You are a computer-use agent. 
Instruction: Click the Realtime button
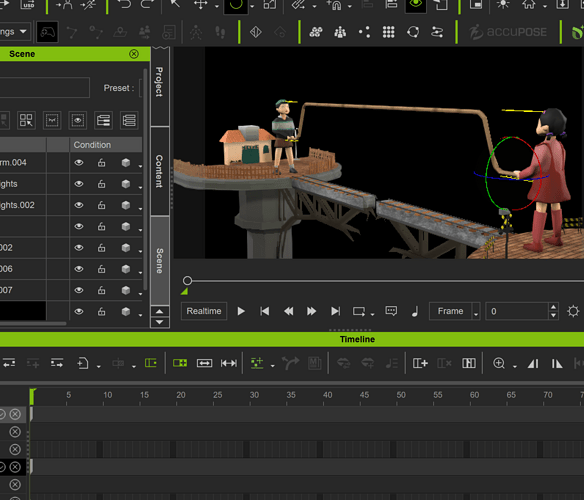click(x=204, y=311)
